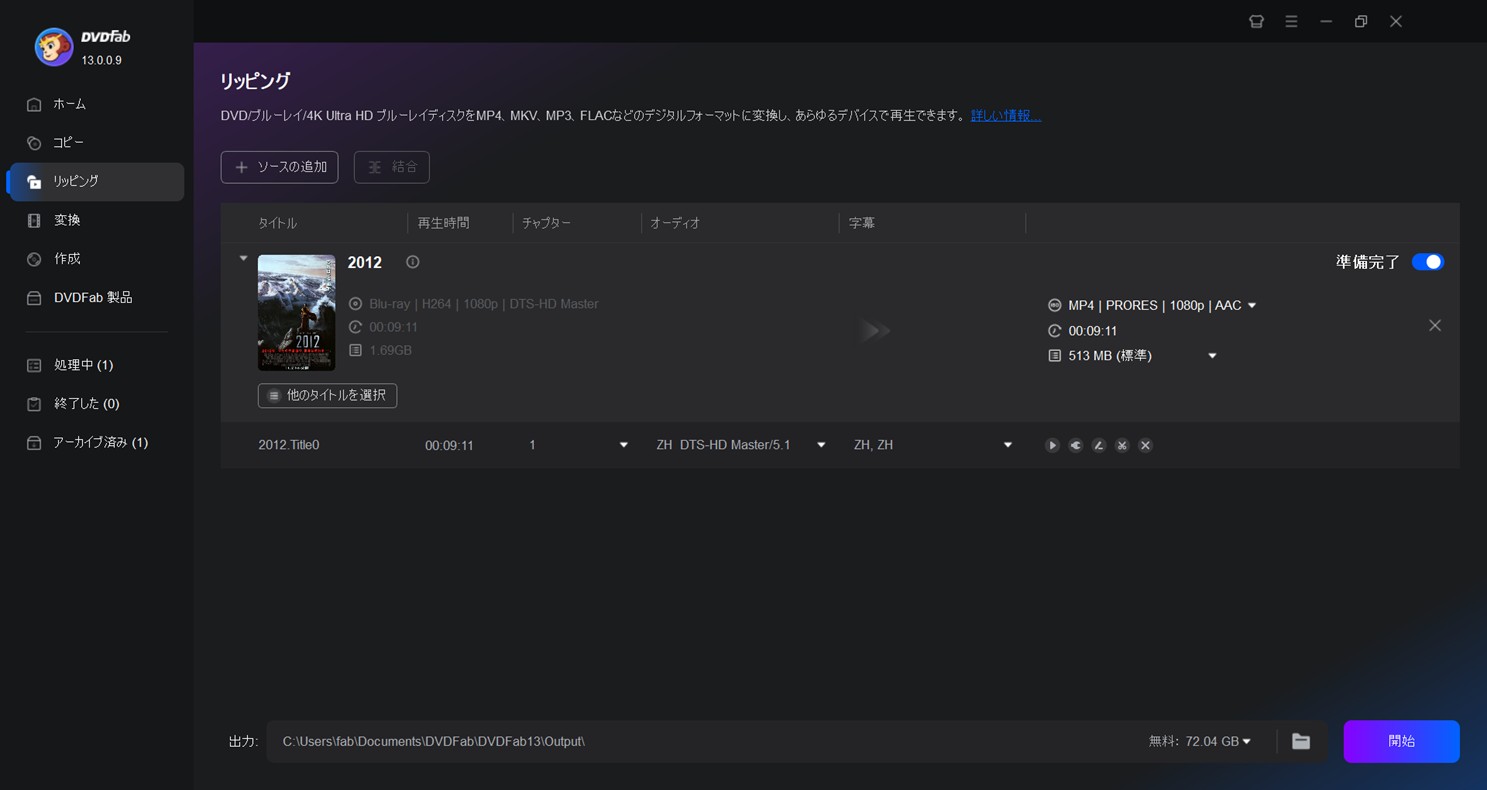1487x790 pixels.
Task: Start ripping with the 開始 button
Action: (x=1401, y=741)
